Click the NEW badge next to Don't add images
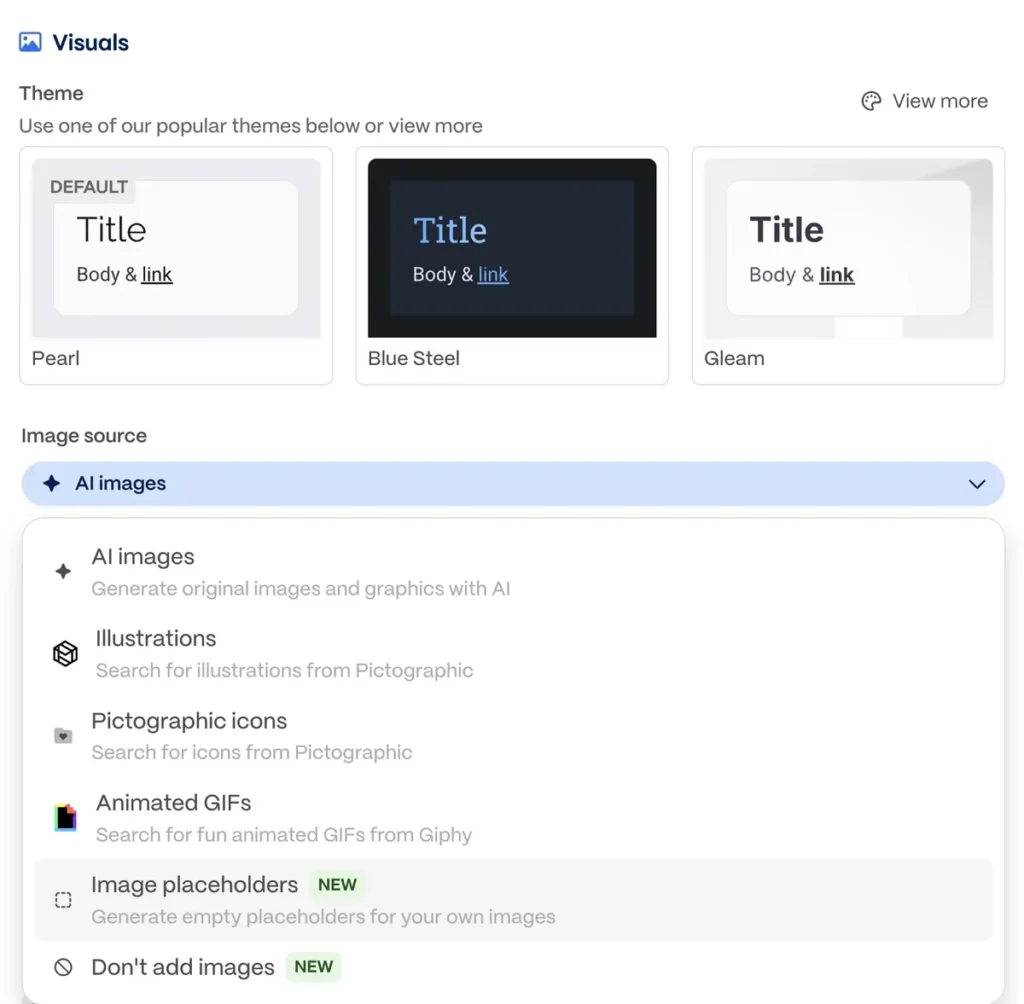The width and height of the screenshot is (1024, 1004). [313, 967]
